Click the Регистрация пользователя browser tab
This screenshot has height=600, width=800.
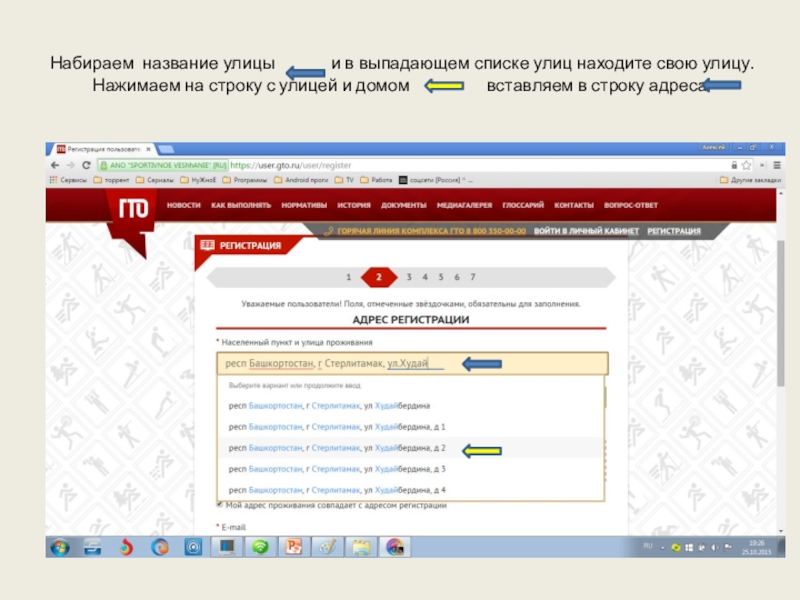coord(104,149)
